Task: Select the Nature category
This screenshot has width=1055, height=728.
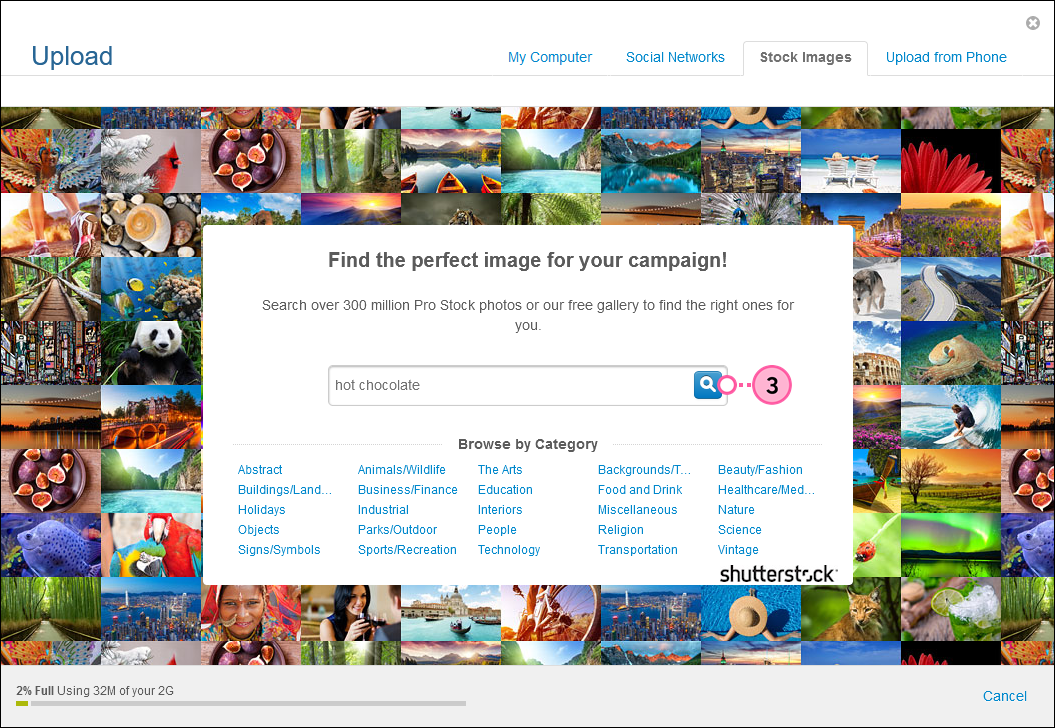Action: click(x=736, y=509)
